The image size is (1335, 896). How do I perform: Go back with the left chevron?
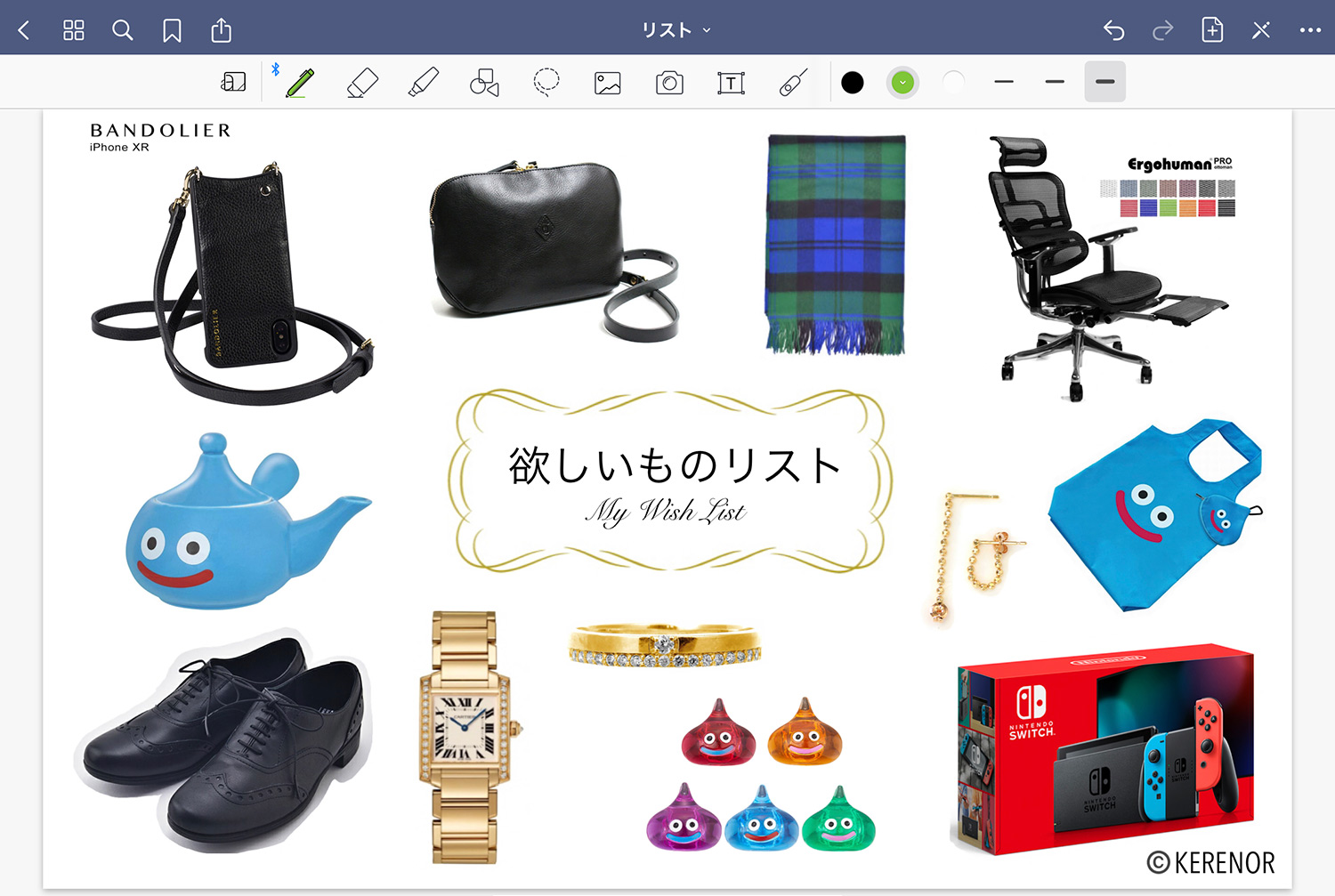pos(24,30)
